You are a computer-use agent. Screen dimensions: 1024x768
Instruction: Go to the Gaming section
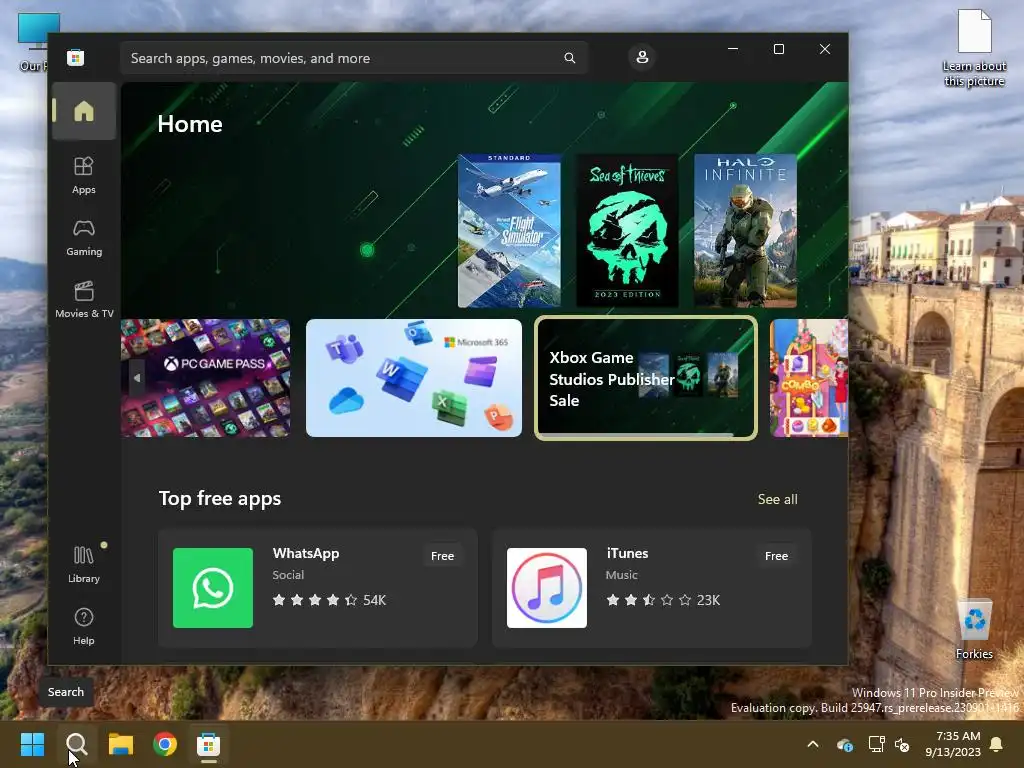[84, 238]
